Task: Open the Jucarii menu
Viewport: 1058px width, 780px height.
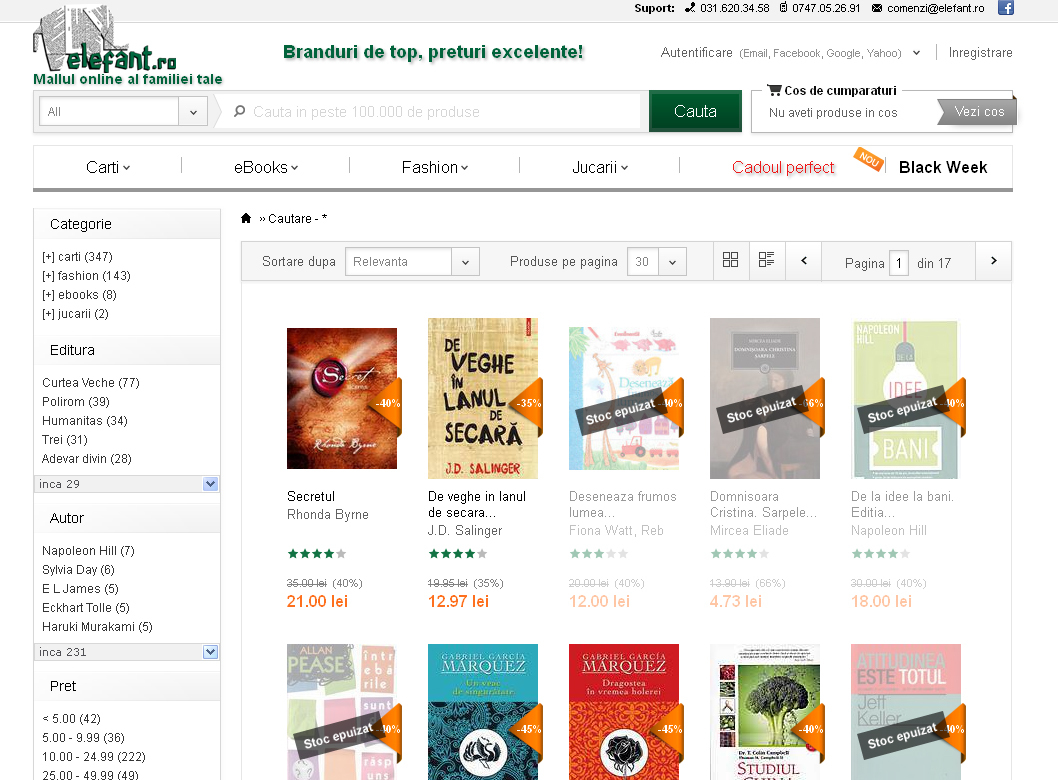Action: pyautogui.click(x=600, y=167)
